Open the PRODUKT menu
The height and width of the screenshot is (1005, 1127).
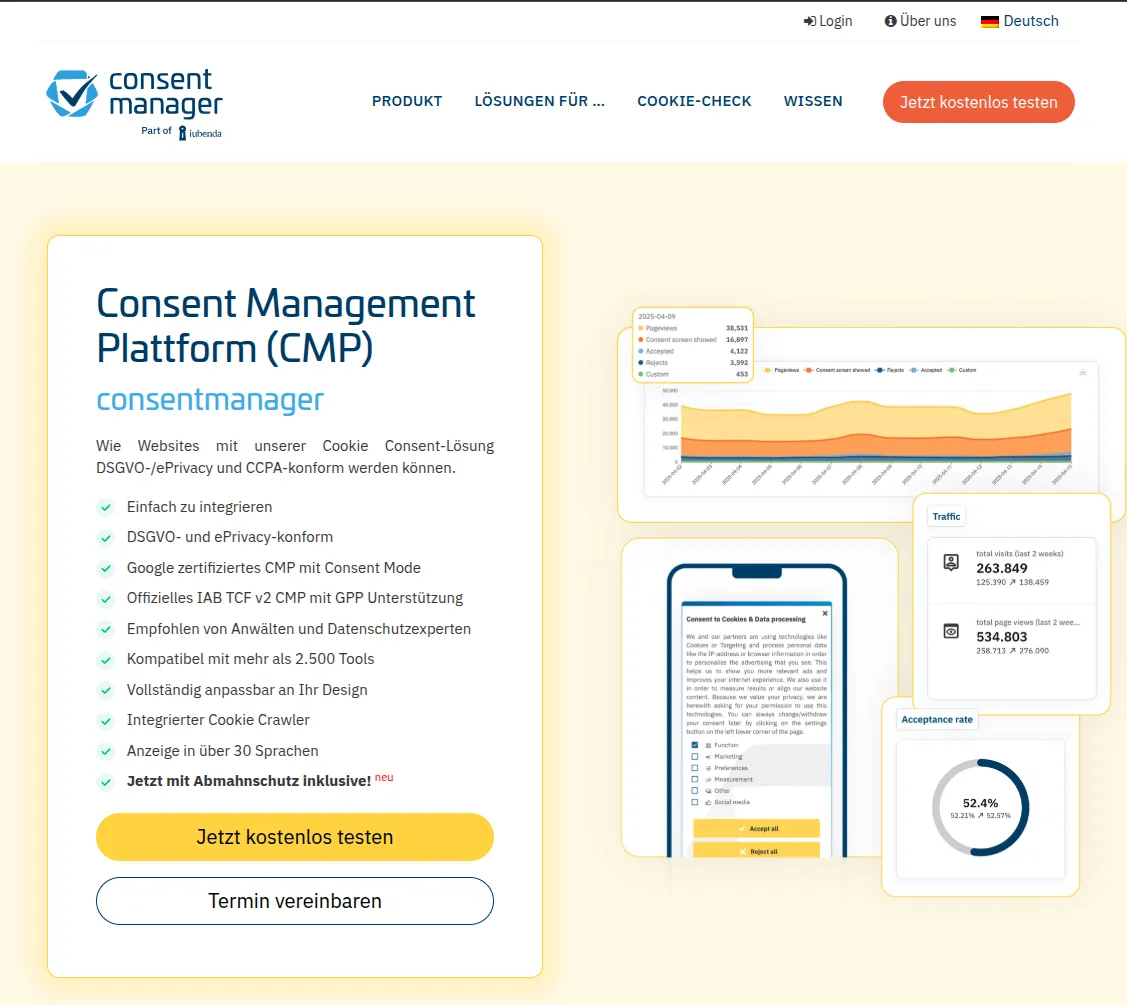407,101
